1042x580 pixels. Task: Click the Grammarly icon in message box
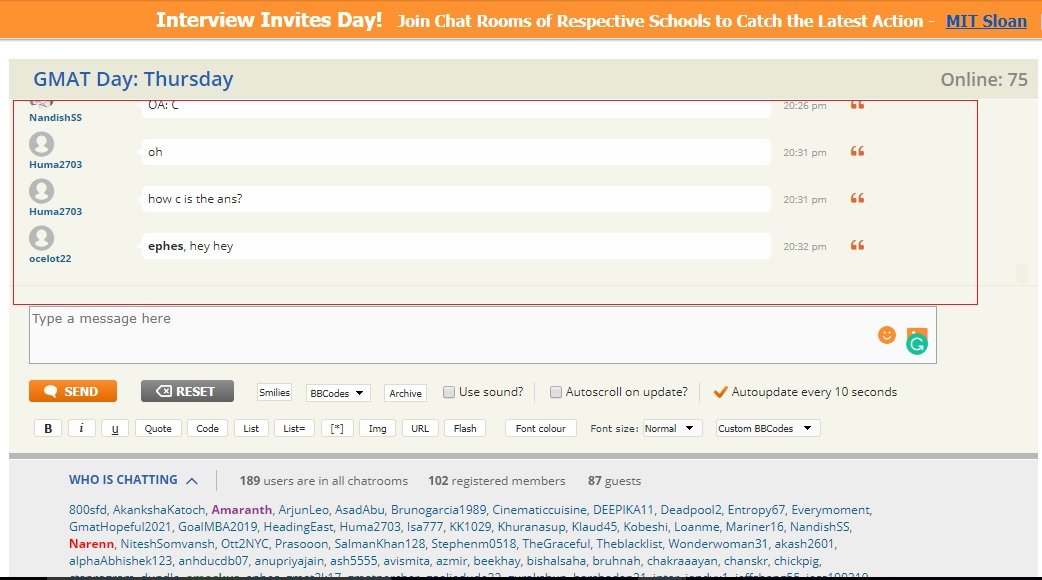[x=917, y=345]
